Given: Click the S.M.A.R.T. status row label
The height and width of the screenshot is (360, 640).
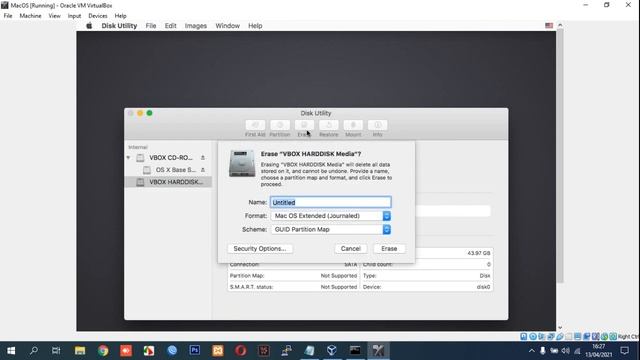Looking at the screenshot, I should pos(251,287).
